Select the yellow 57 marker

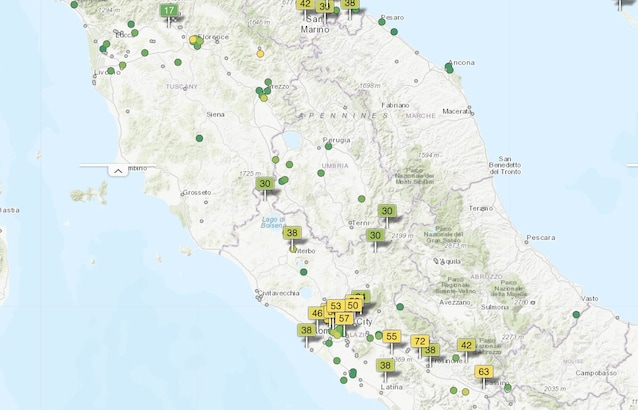tap(344, 318)
